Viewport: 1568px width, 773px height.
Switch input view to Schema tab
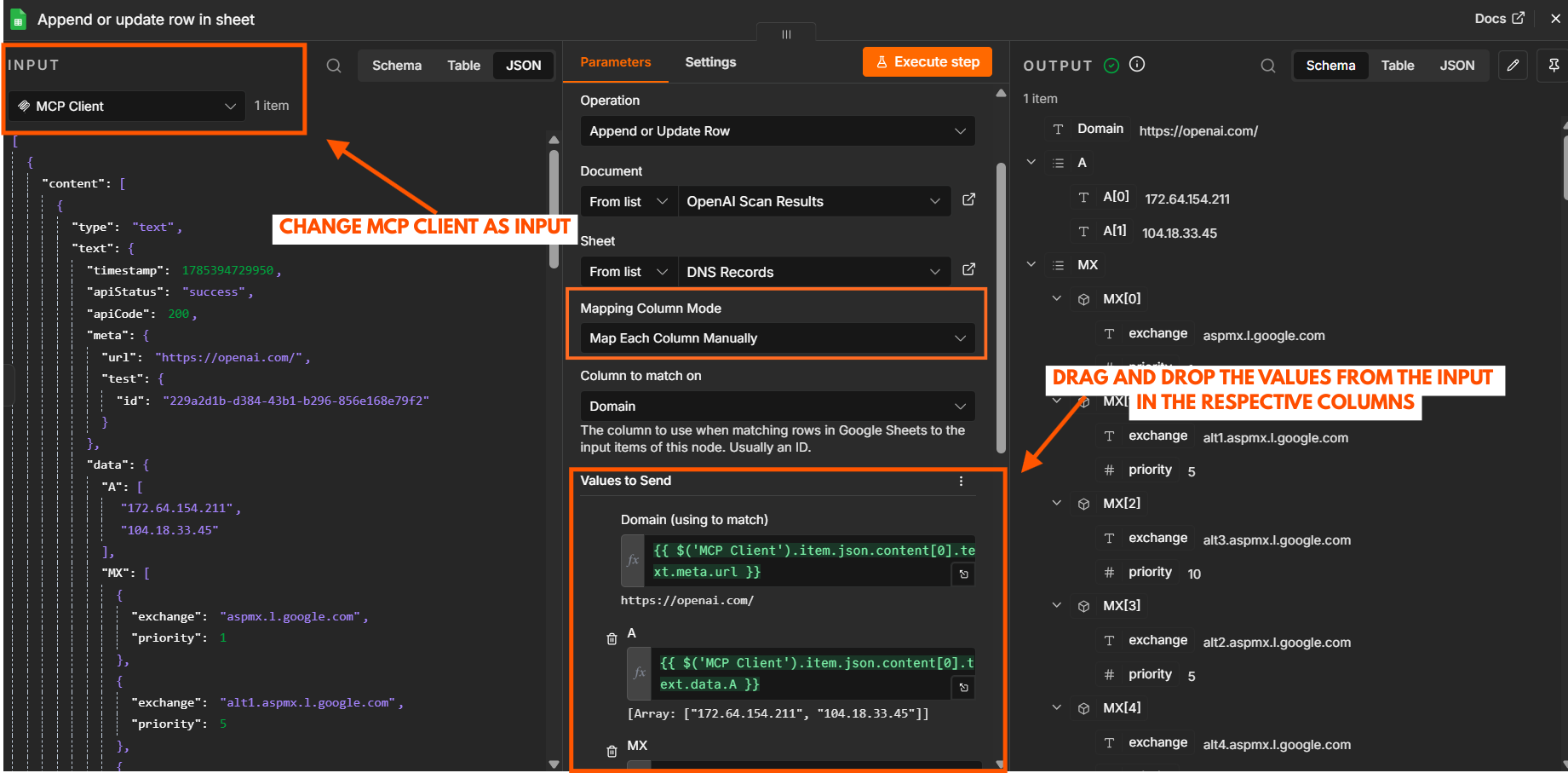click(397, 66)
